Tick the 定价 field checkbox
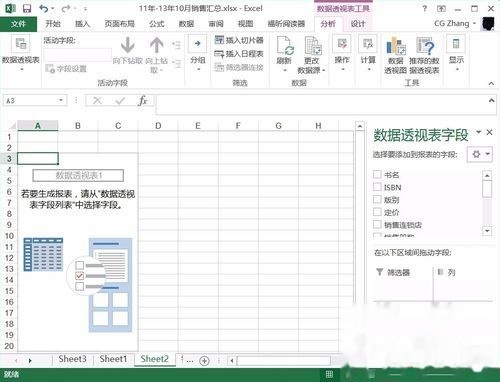The height and width of the screenshot is (382, 500). tap(377, 212)
